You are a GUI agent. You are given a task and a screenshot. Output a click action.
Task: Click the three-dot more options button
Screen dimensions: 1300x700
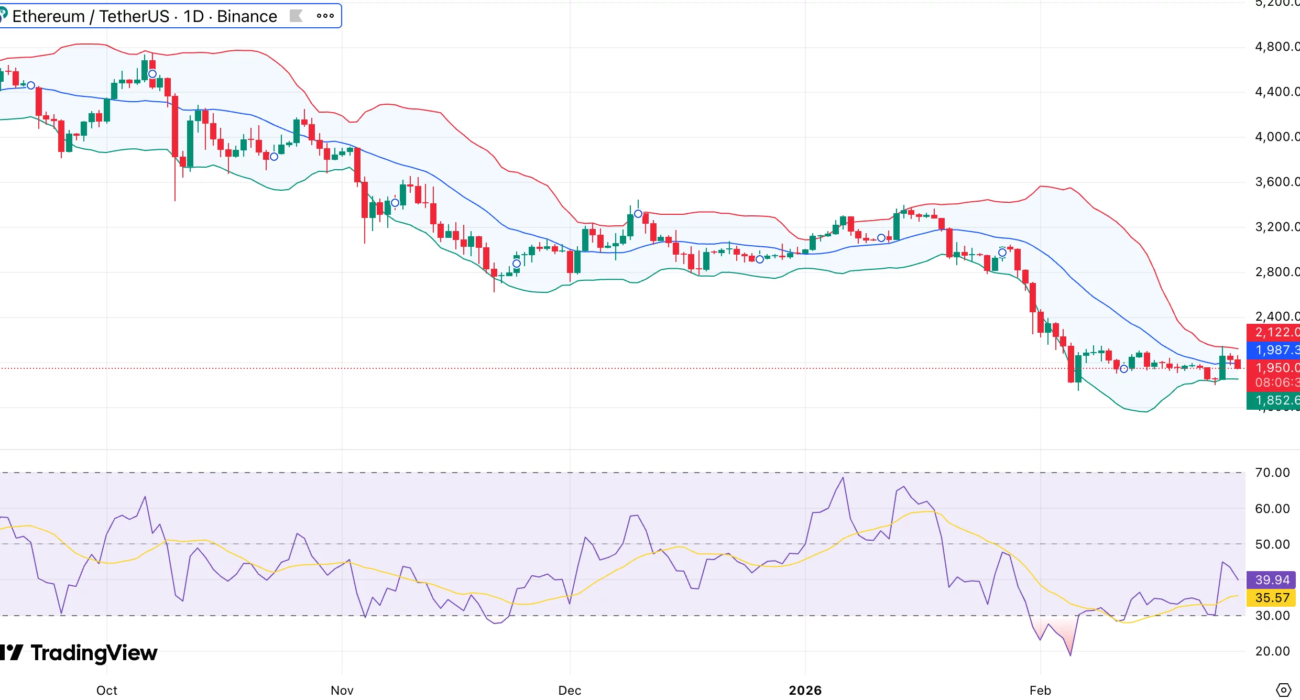(x=325, y=16)
